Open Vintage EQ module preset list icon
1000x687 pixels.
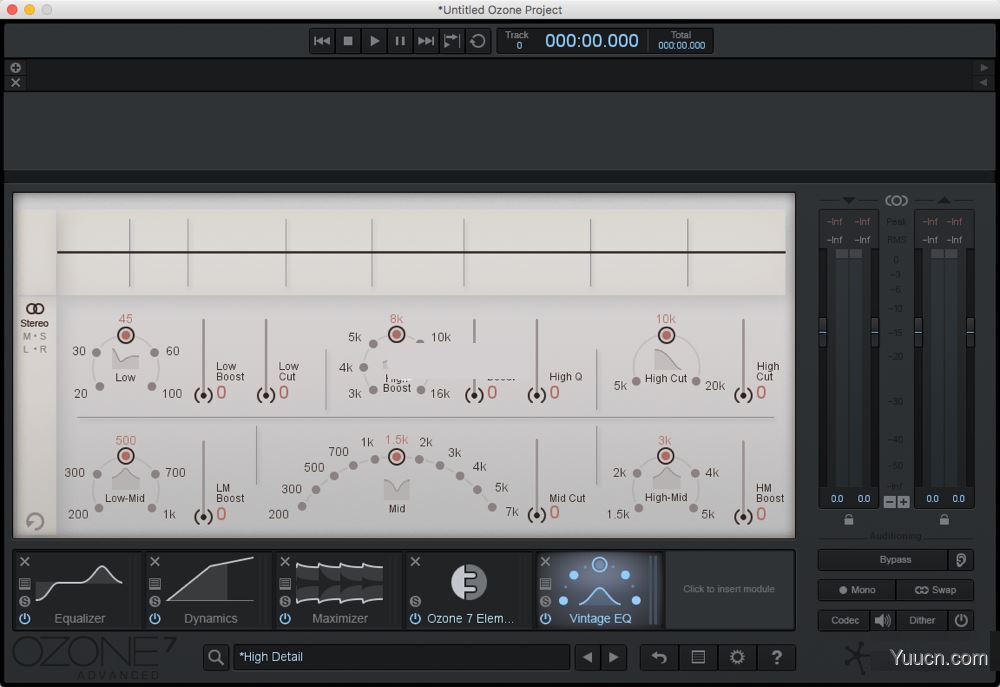pos(545,583)
